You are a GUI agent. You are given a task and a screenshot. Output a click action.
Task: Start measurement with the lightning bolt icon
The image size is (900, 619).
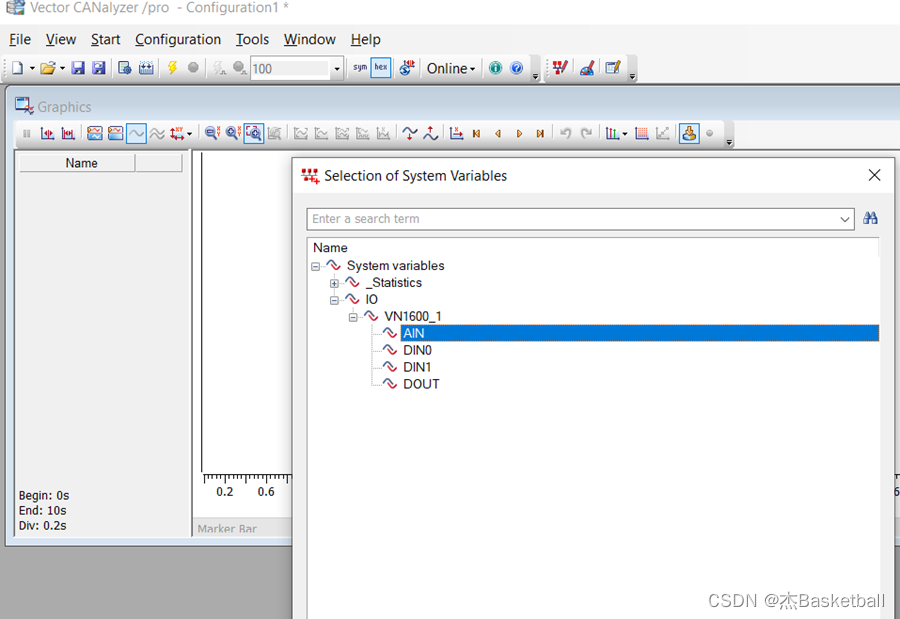tap(172, 68)
